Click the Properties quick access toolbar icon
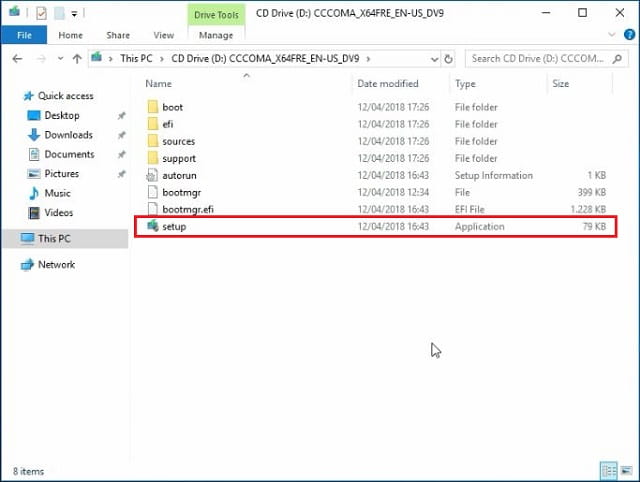Viewport: 640px width, 482px height. 41,13
